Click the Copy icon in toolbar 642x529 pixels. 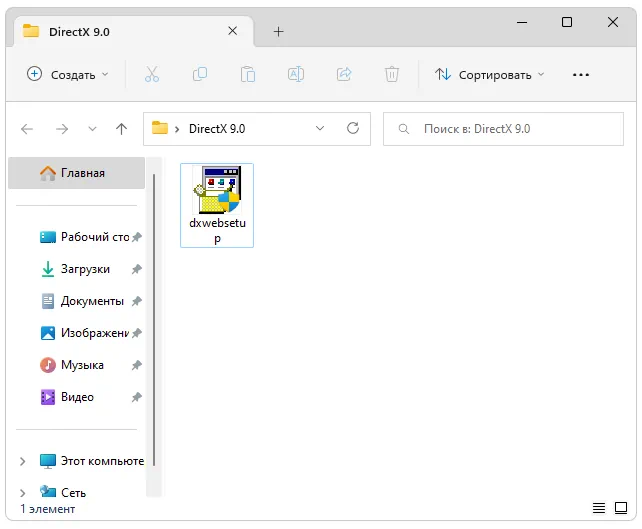(200, 75)
